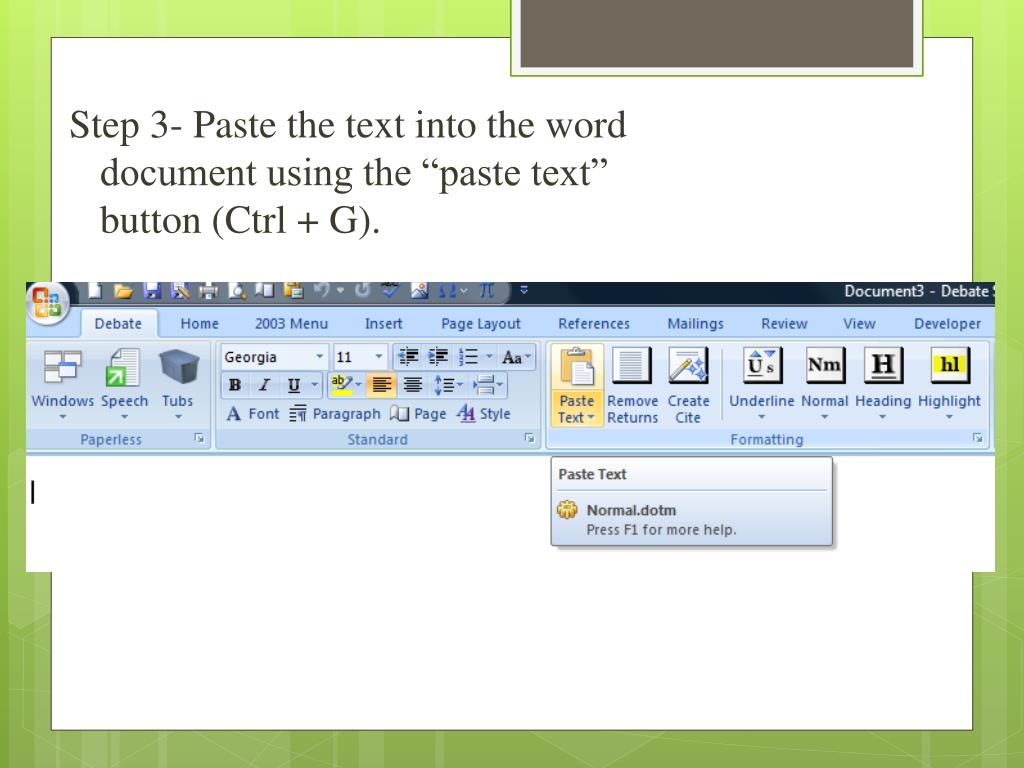This screenshot has width=1024, height=768.
Task: Open the 2003 Menu tab
Action: 291,323
